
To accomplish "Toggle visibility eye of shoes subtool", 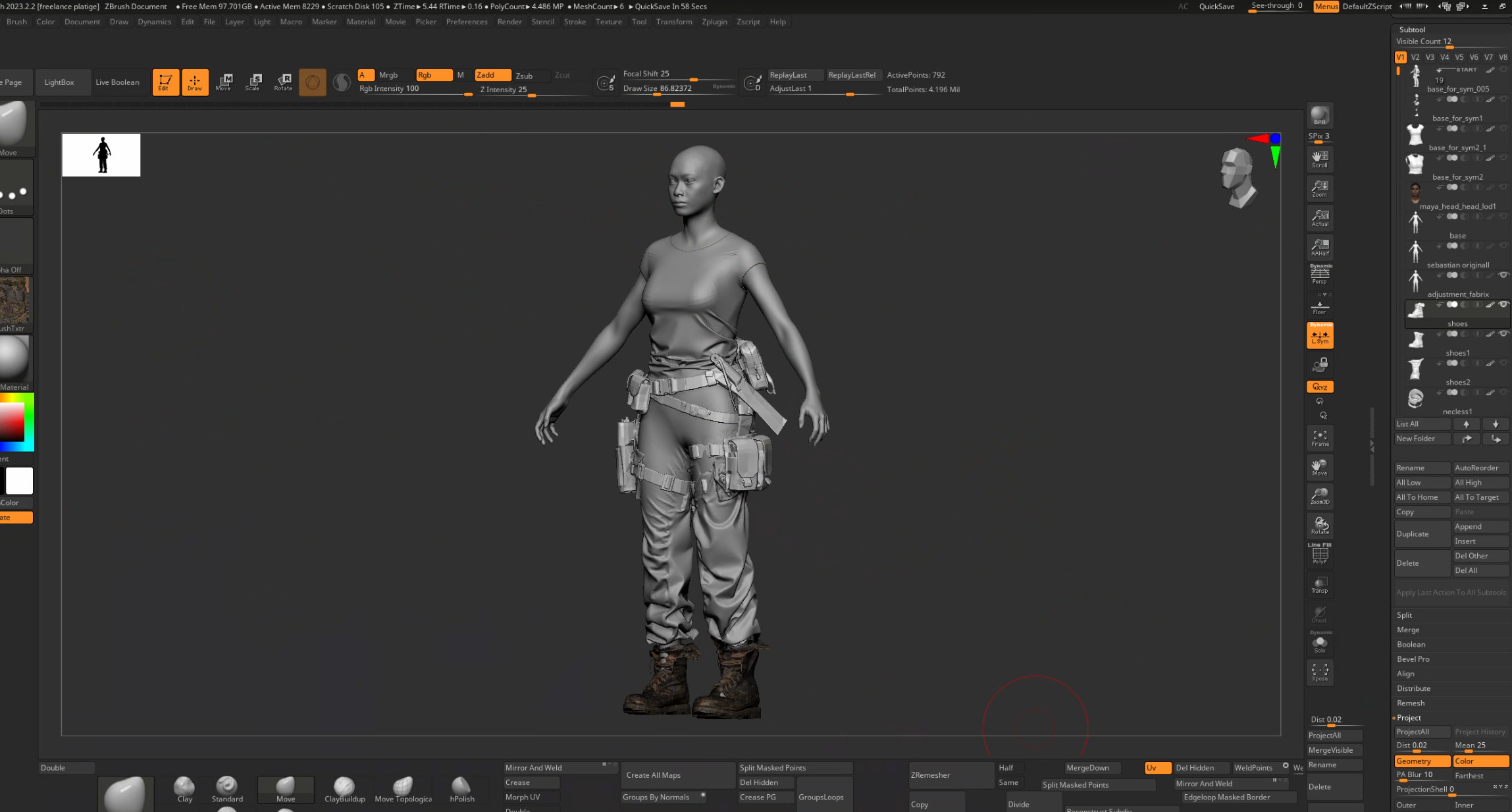I will tap(1503, 304).
